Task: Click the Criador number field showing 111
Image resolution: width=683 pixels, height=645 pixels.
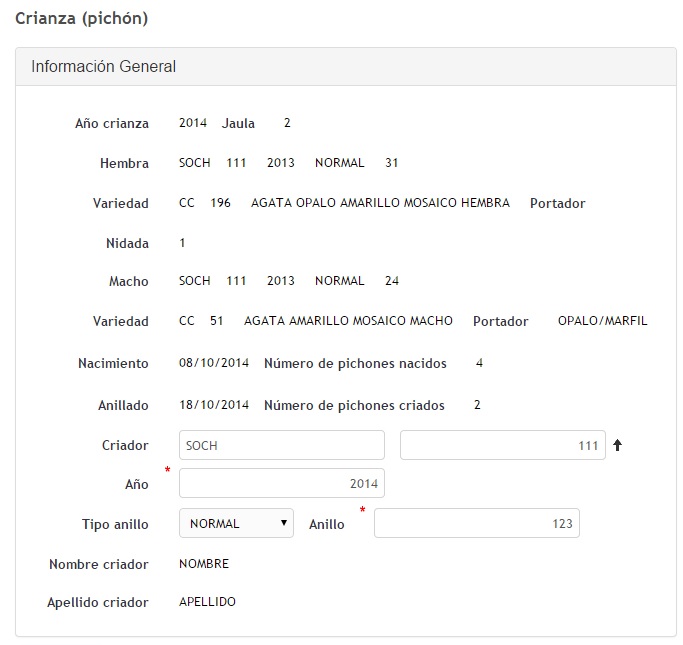Action: 502,445
